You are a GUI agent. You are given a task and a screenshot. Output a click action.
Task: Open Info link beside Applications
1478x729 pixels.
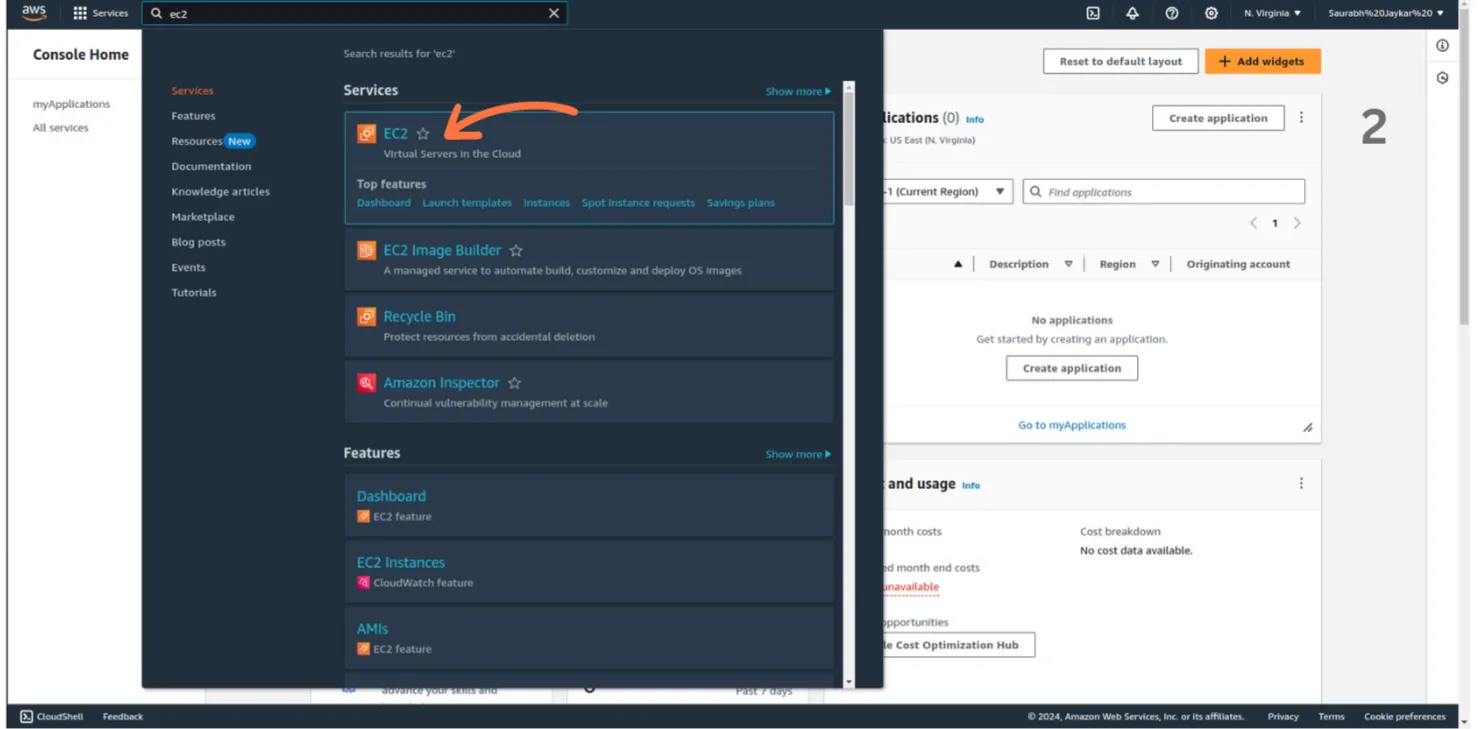pyautogui.click(x=974, y=120)
